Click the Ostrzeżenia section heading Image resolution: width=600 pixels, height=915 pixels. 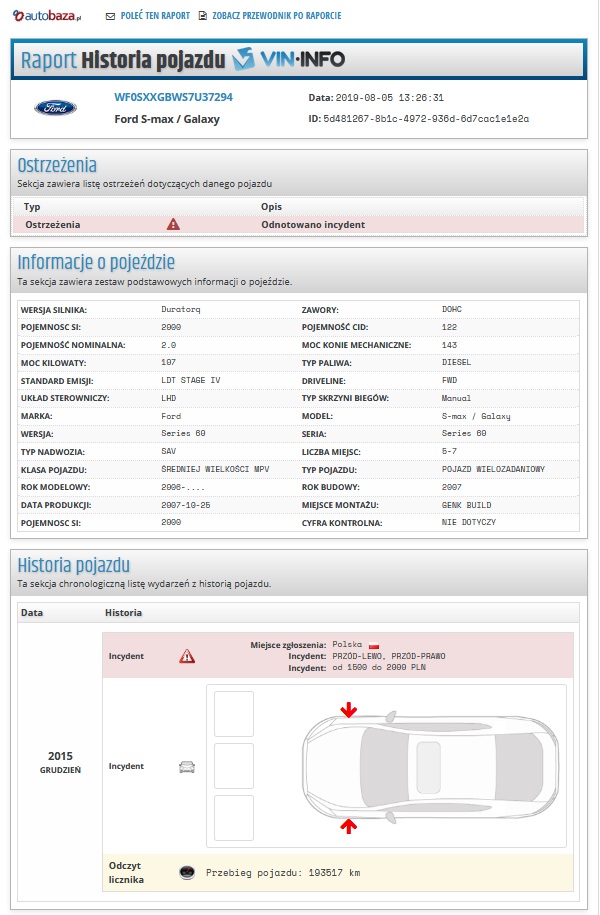(x=57, y=165)
